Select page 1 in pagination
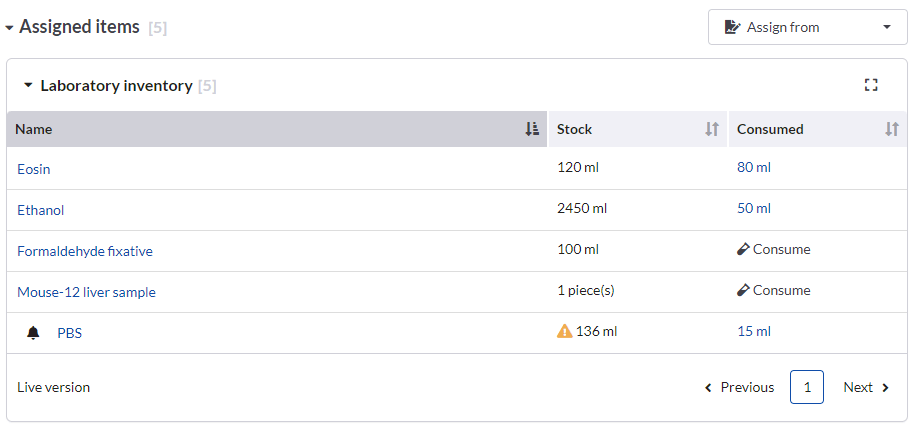The image size is (916, 430). [807, 387]
